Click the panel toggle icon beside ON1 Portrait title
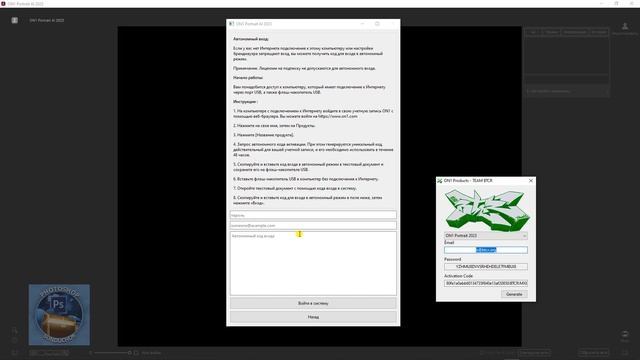Screen dimensions: 640x360 pos(15,20)
